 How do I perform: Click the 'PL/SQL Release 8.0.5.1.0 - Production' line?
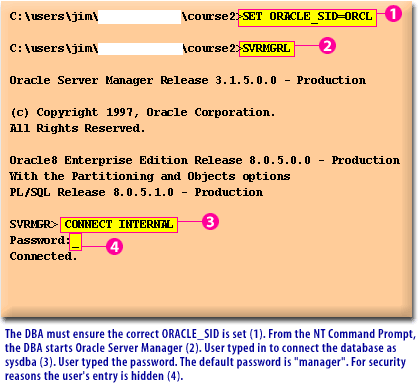pos(136,192)
